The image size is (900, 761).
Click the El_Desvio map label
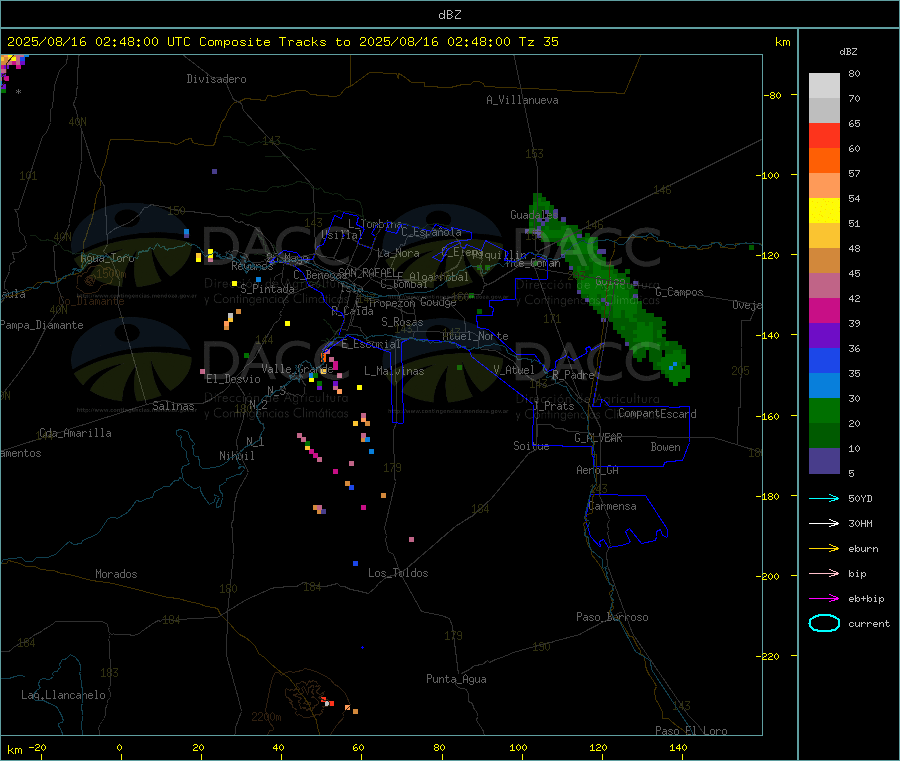point(233,379)
